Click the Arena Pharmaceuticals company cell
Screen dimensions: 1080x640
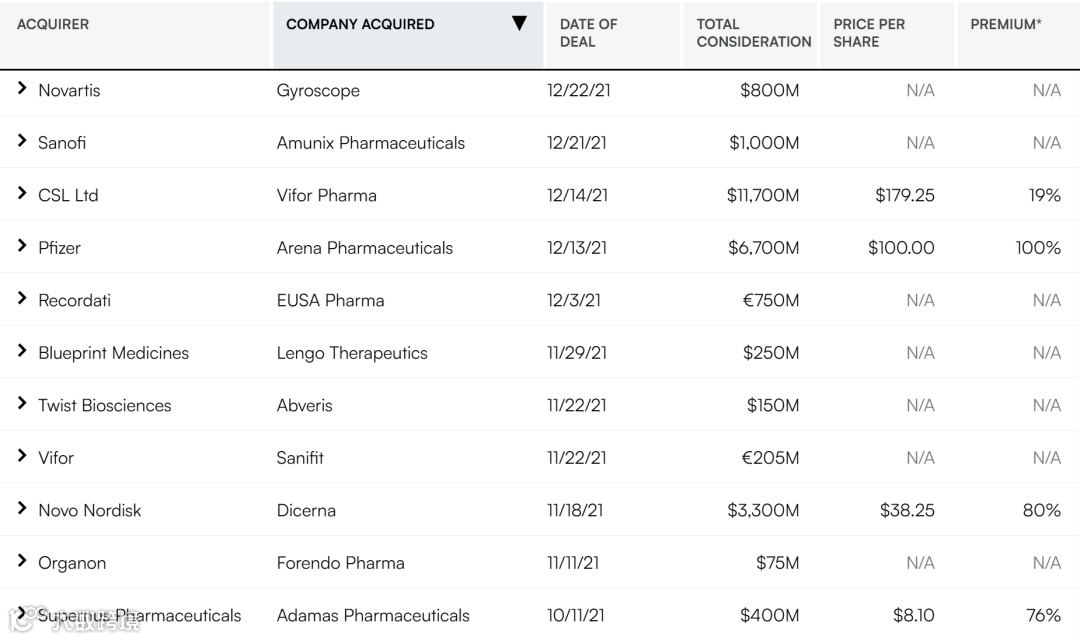click(x=364, y=248)
